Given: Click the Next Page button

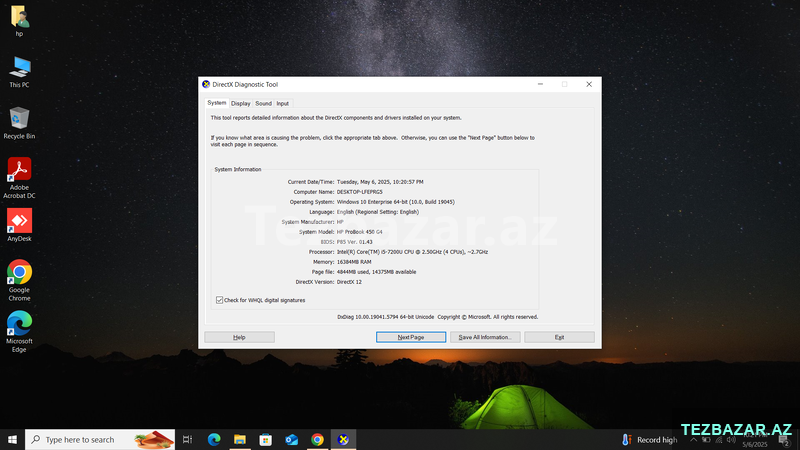Looking at the screenshot, I should [411, 337].
